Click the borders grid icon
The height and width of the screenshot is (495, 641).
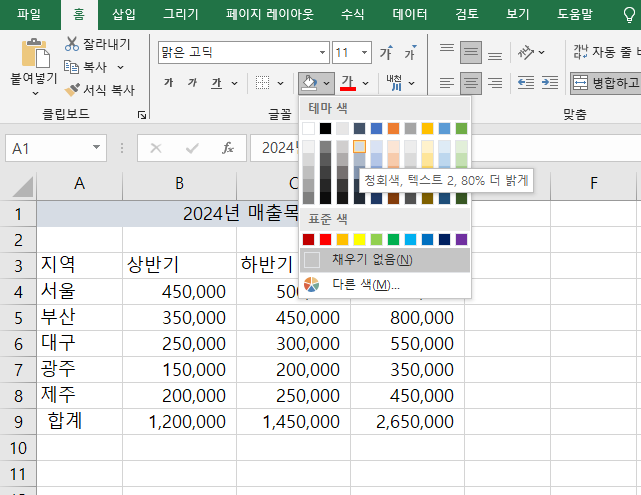pos(262,83)
